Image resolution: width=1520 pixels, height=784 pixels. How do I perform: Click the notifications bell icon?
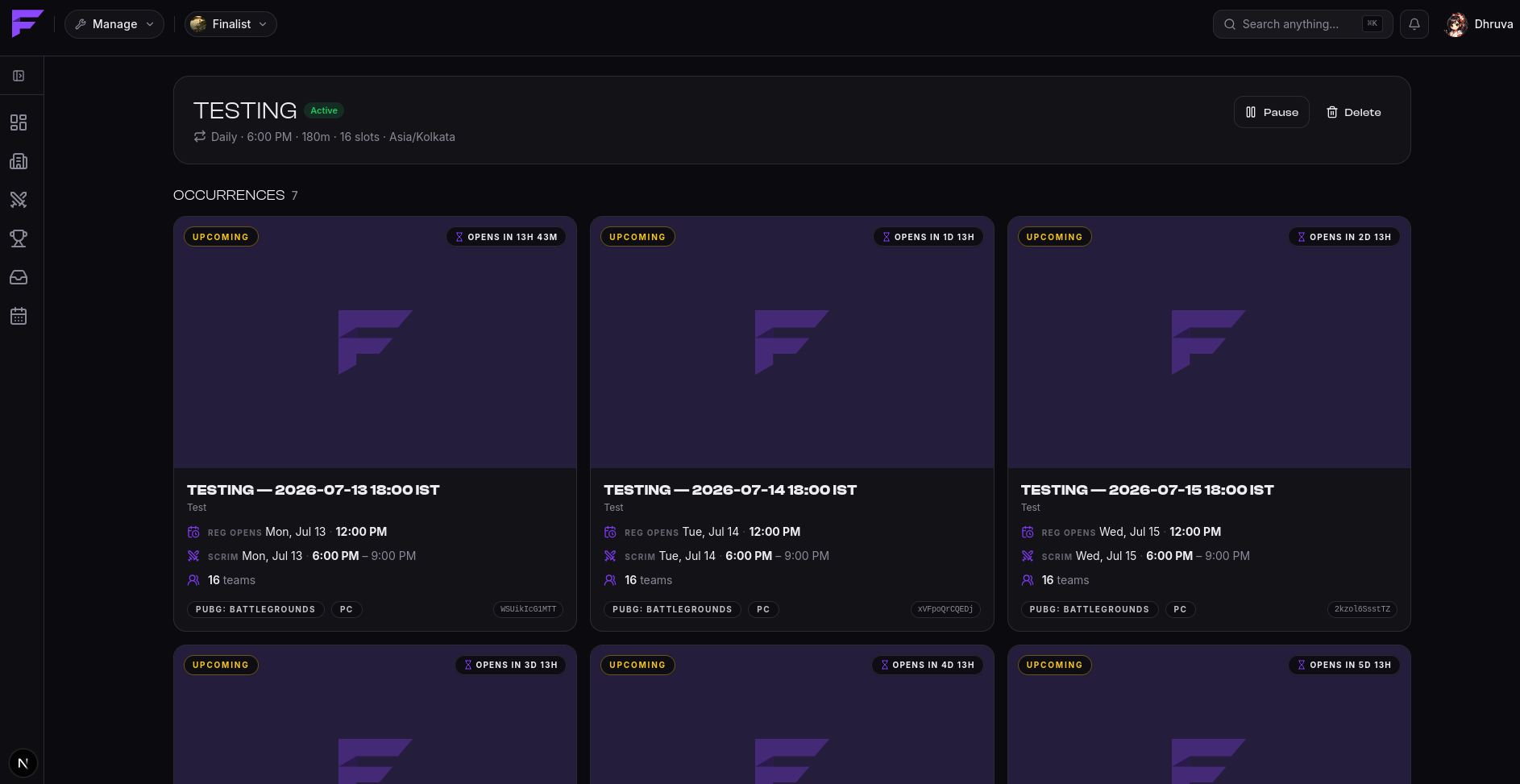1414,24
